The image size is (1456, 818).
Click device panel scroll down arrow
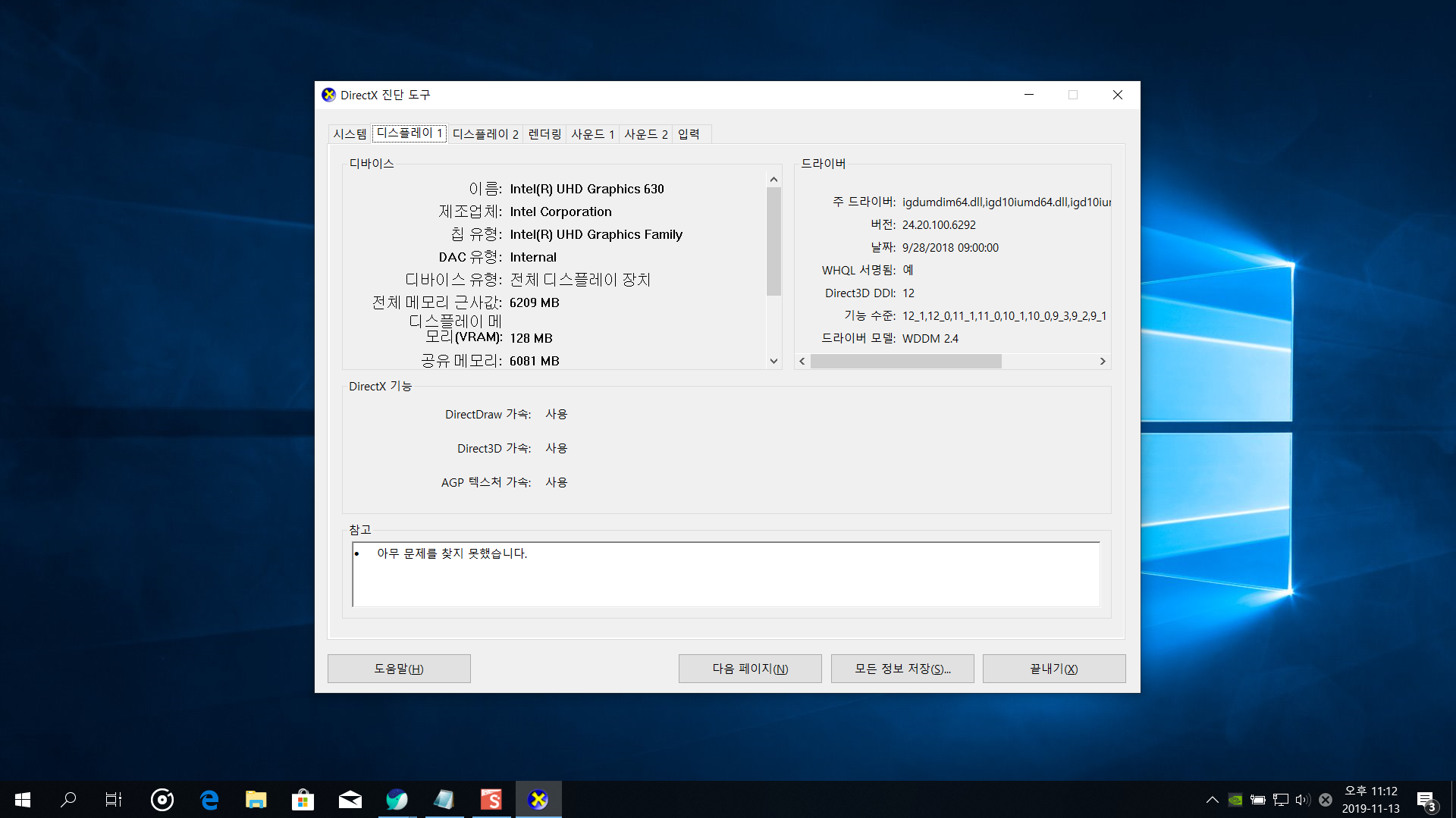[x=773, y=361]
